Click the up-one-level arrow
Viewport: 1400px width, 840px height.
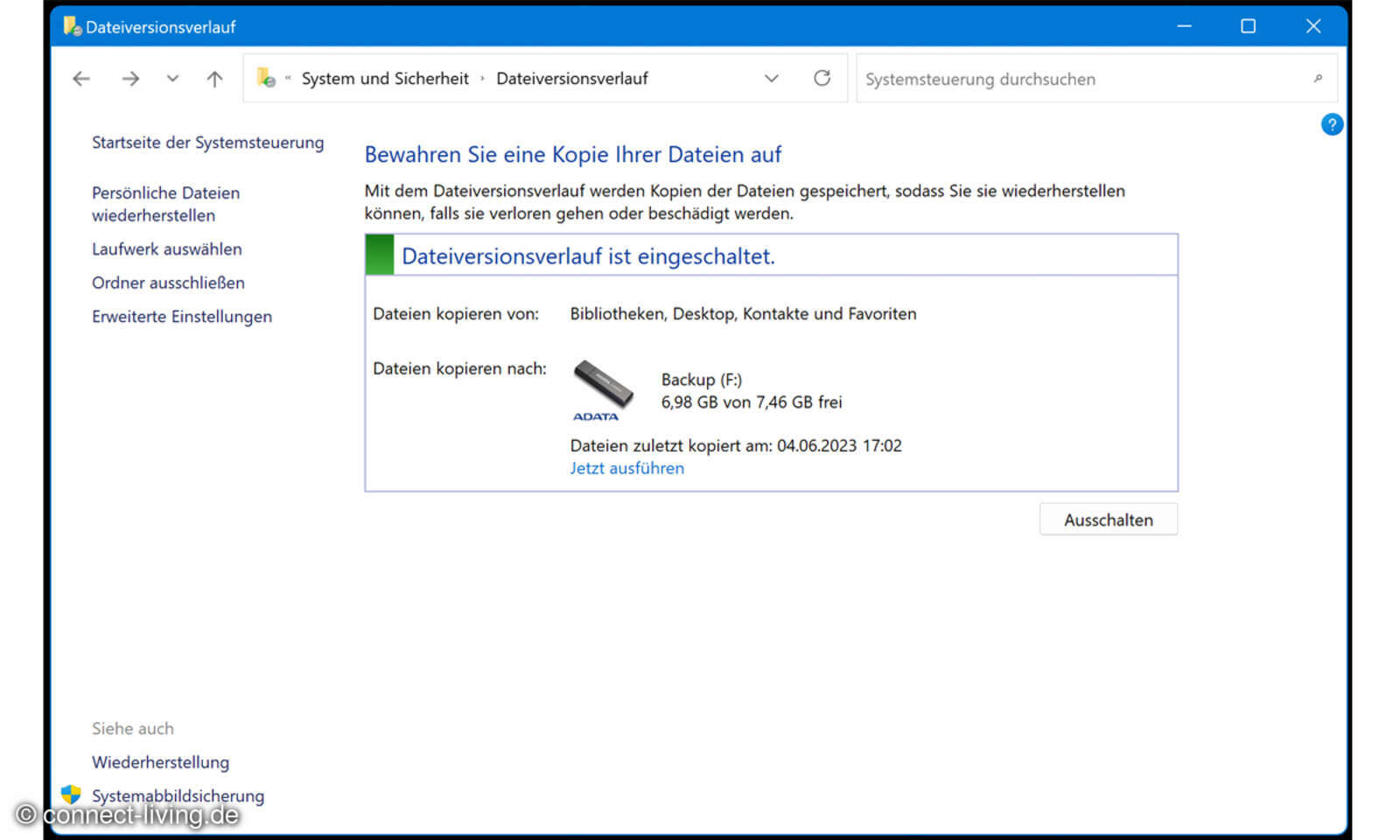(x=213, y=78)
